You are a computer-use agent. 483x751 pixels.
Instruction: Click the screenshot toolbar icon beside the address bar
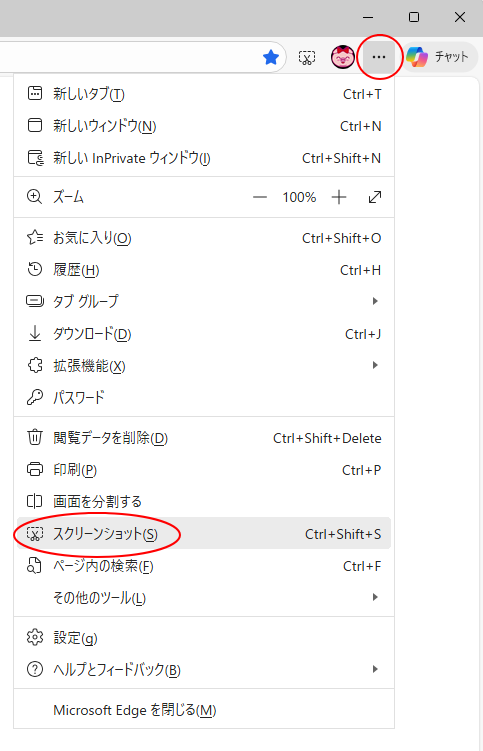coord(307,57)
